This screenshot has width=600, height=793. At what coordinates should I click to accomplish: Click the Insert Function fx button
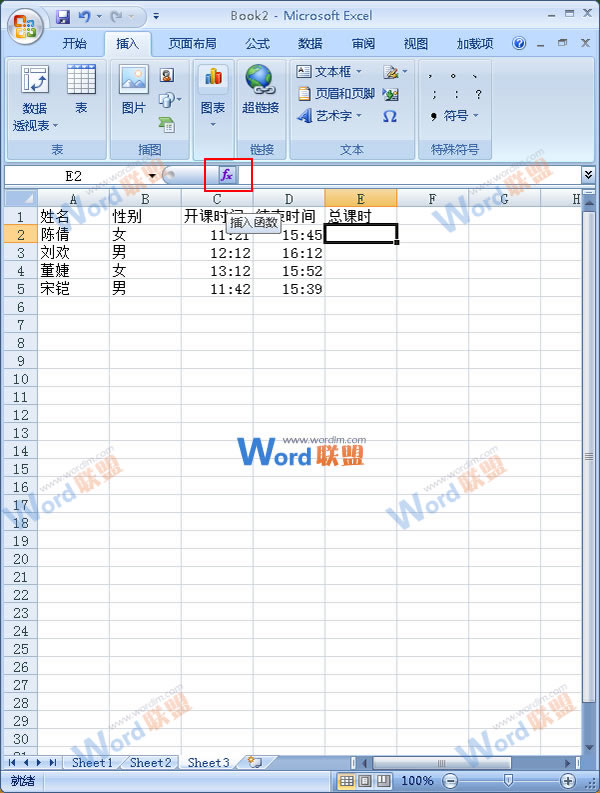227,175
